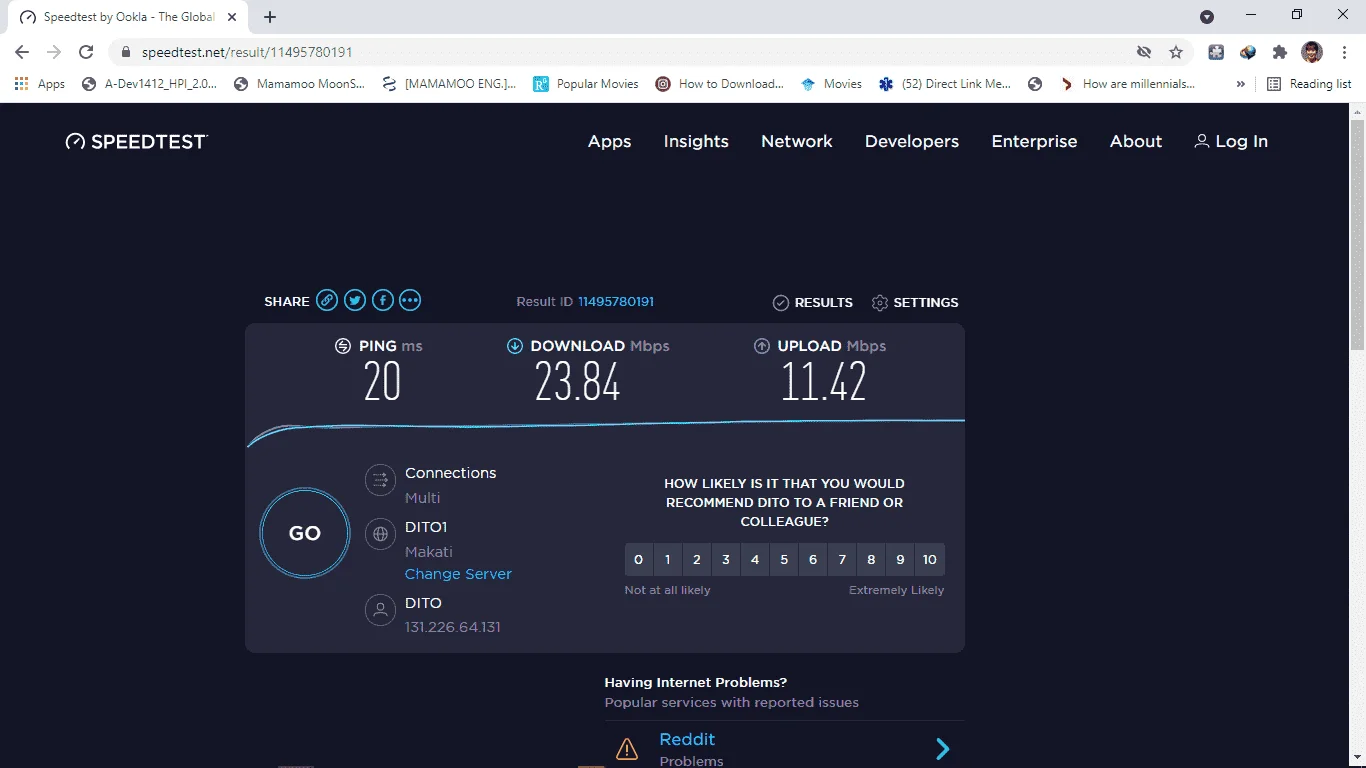Rate recommendation score 5
The height and width of the screenshot is (768, 1366).
pyautogui.click(x=784, y=560)
